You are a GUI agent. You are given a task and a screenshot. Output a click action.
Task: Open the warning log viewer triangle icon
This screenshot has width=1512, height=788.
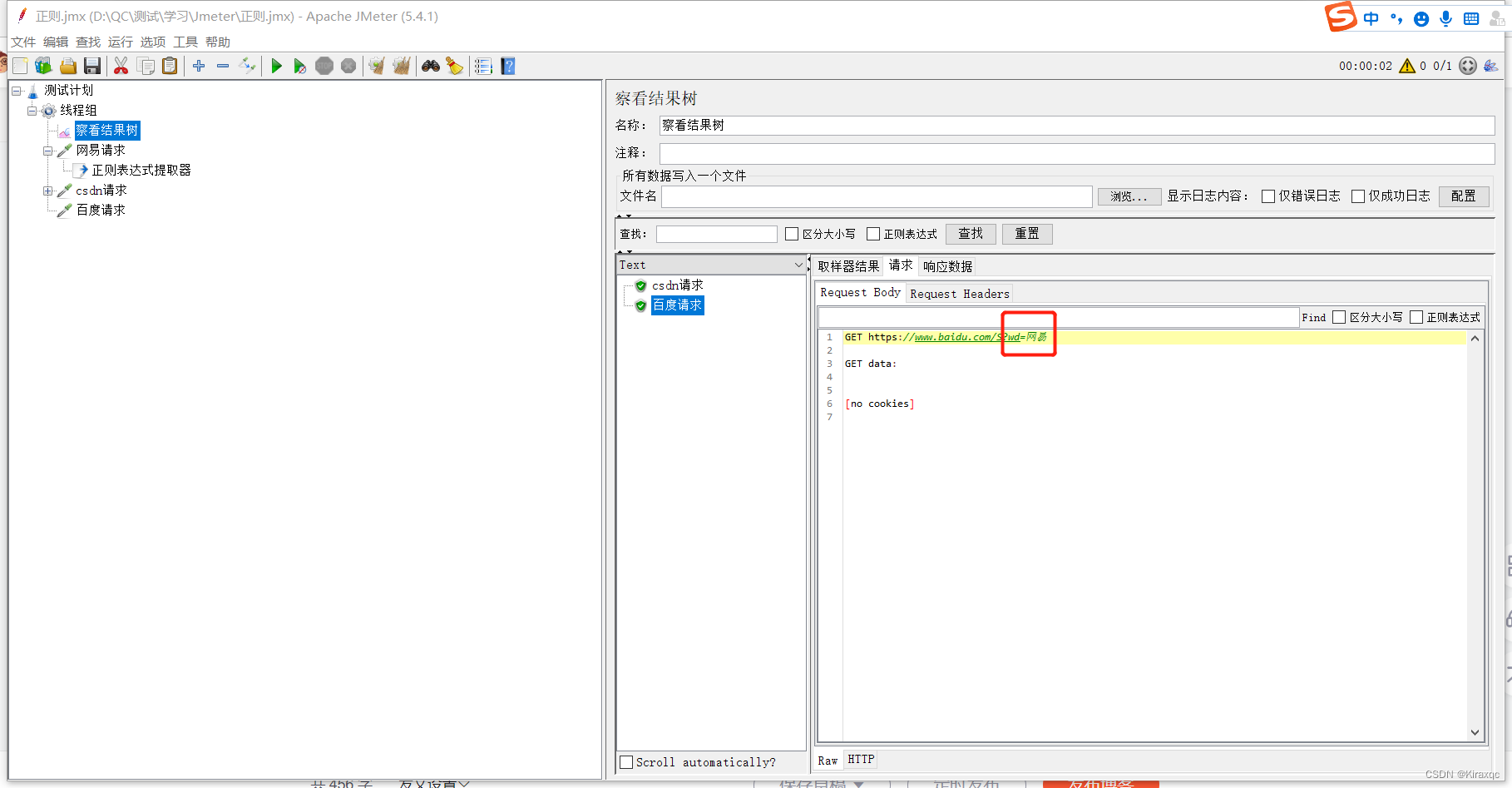(1407, 66)
